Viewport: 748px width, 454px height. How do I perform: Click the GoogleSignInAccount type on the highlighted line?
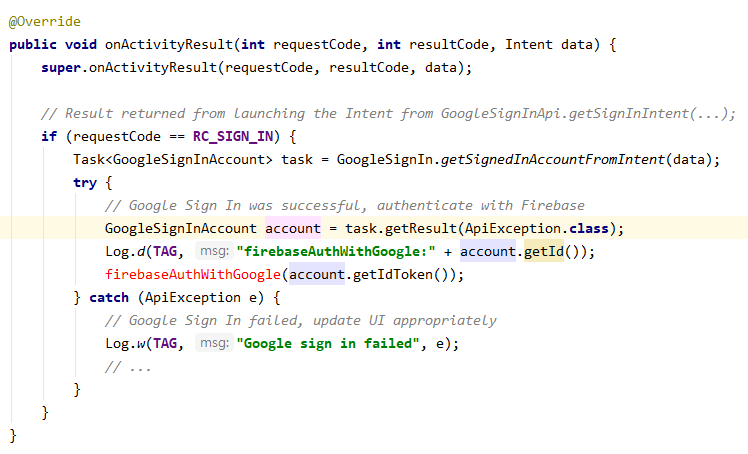[181, 228]
